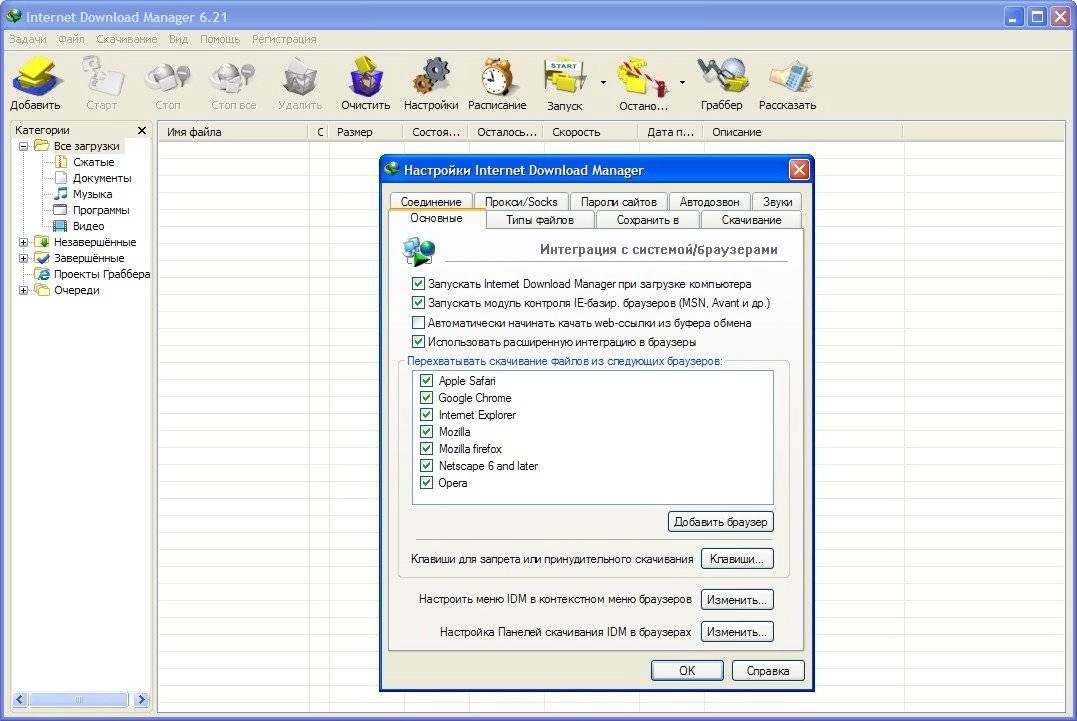Collapse the Все загрузки tree node
The width and height of the screenshot is (1077, 721).
pos(23,146)
